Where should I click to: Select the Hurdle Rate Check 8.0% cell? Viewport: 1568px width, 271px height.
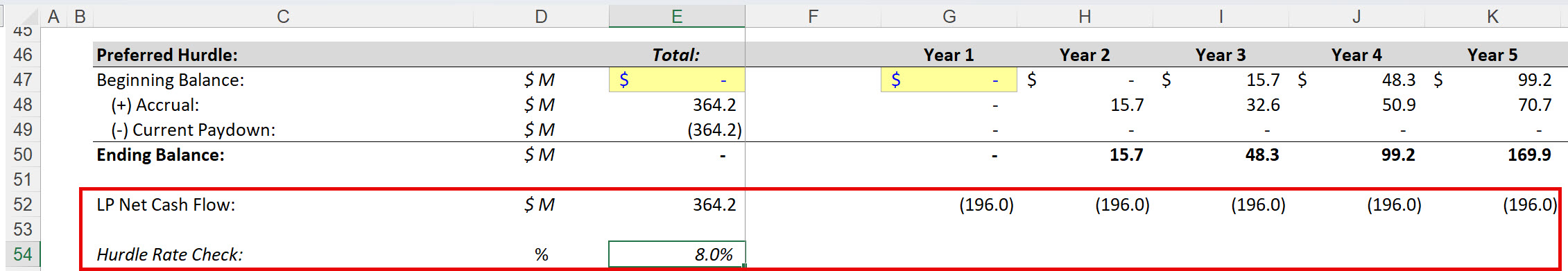pos(677,254)
